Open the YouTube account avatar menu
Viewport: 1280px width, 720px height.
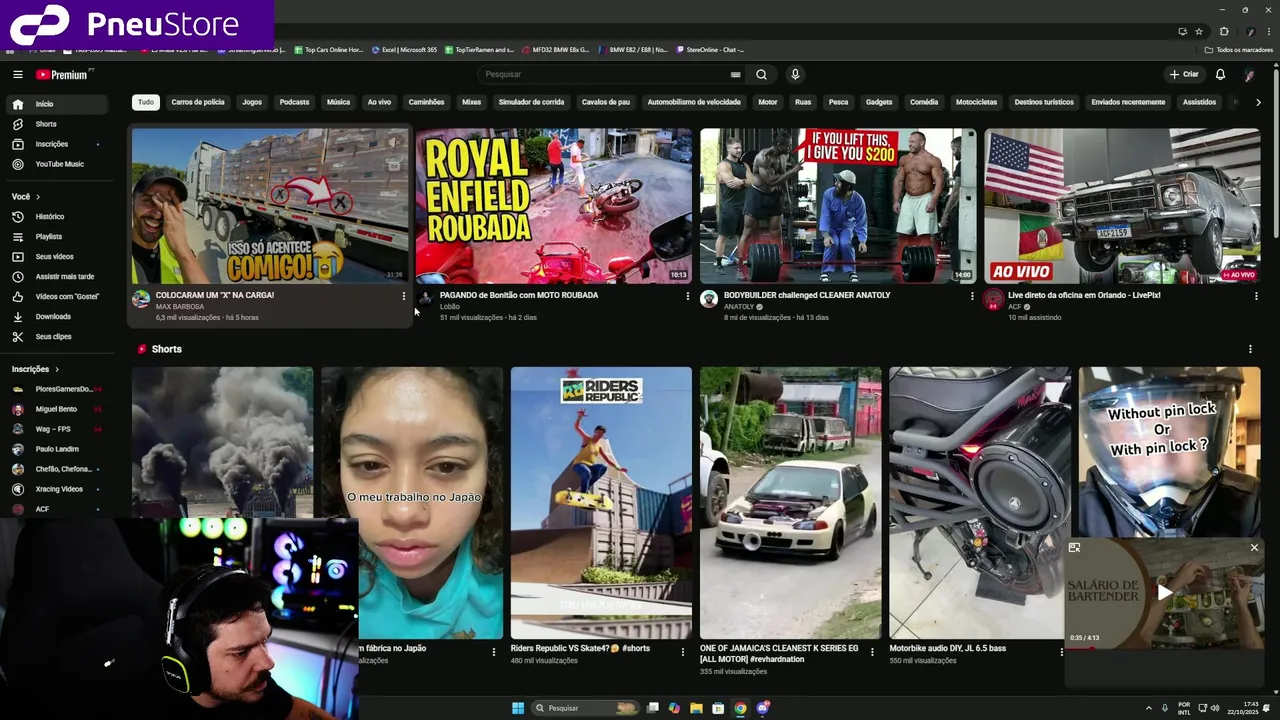1249,74
